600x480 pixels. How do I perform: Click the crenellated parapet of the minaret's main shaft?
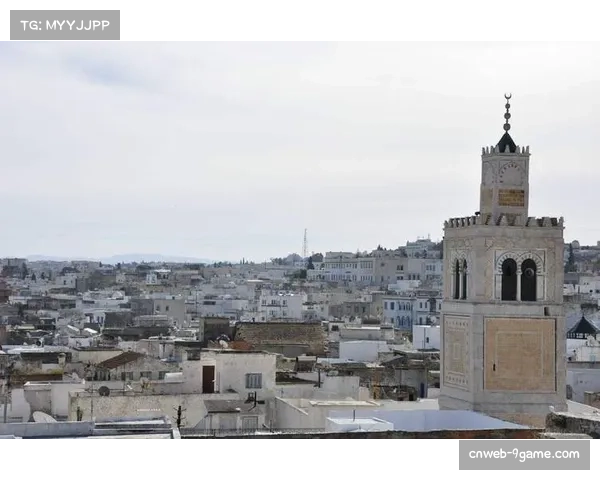tap(503, 221)
